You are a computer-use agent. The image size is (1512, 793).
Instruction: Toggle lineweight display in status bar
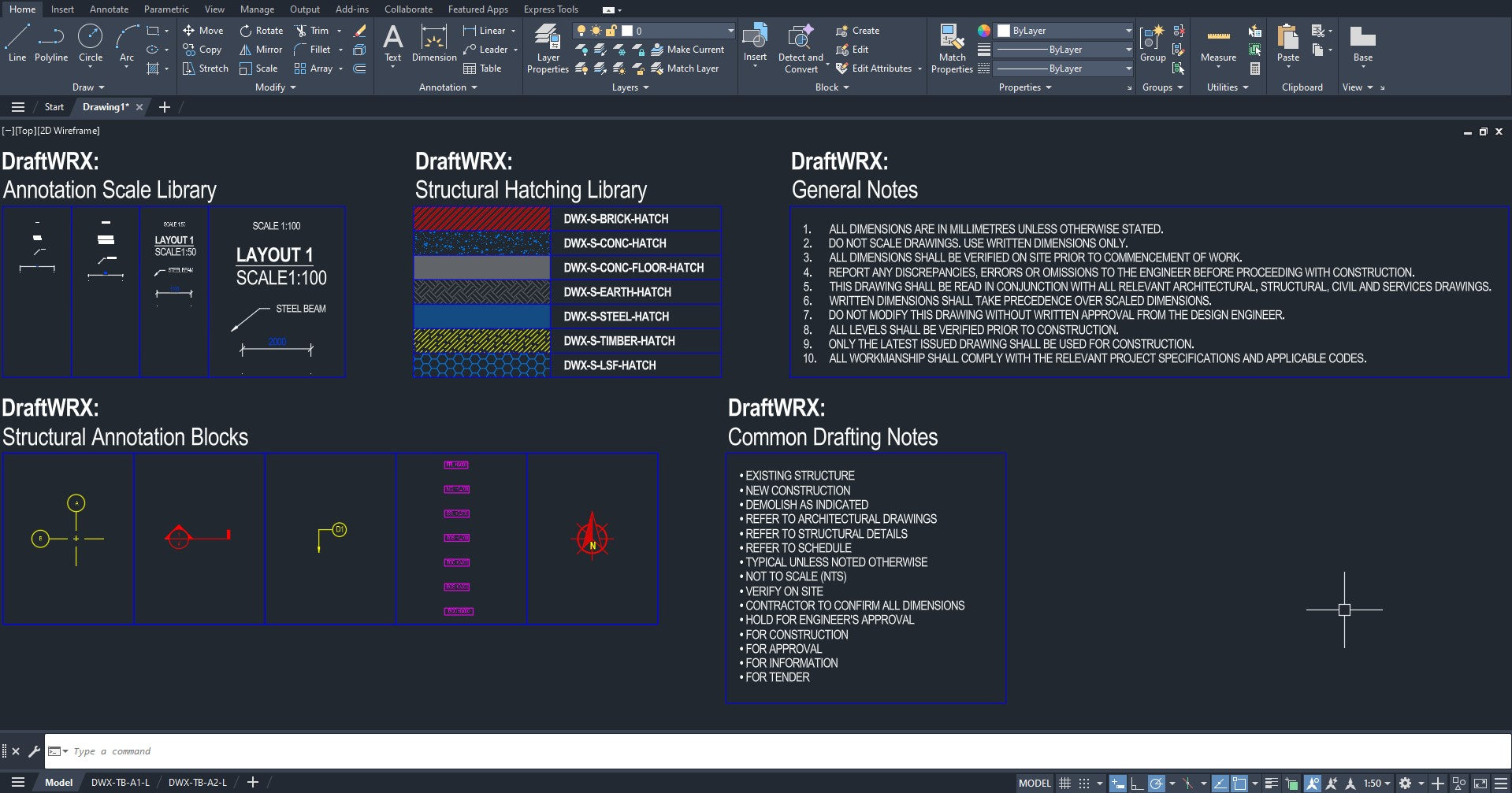[x=1271, y=783]
